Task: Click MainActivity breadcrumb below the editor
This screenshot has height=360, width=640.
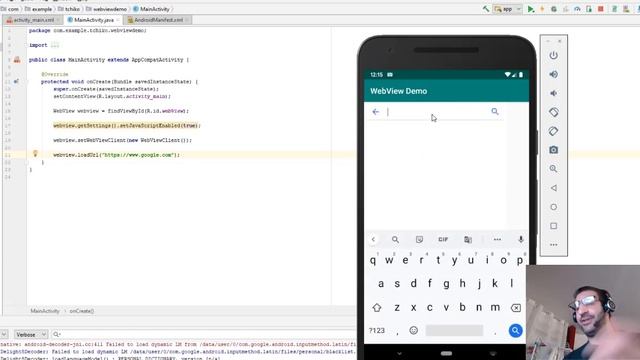Action: click(x=45, y=311)
